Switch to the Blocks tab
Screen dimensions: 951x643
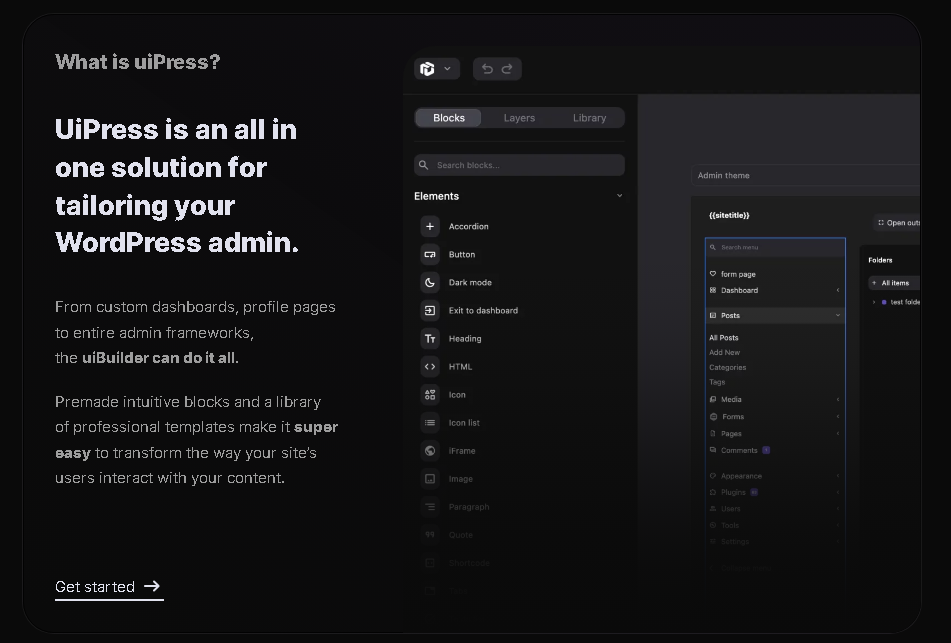point(449,118)
